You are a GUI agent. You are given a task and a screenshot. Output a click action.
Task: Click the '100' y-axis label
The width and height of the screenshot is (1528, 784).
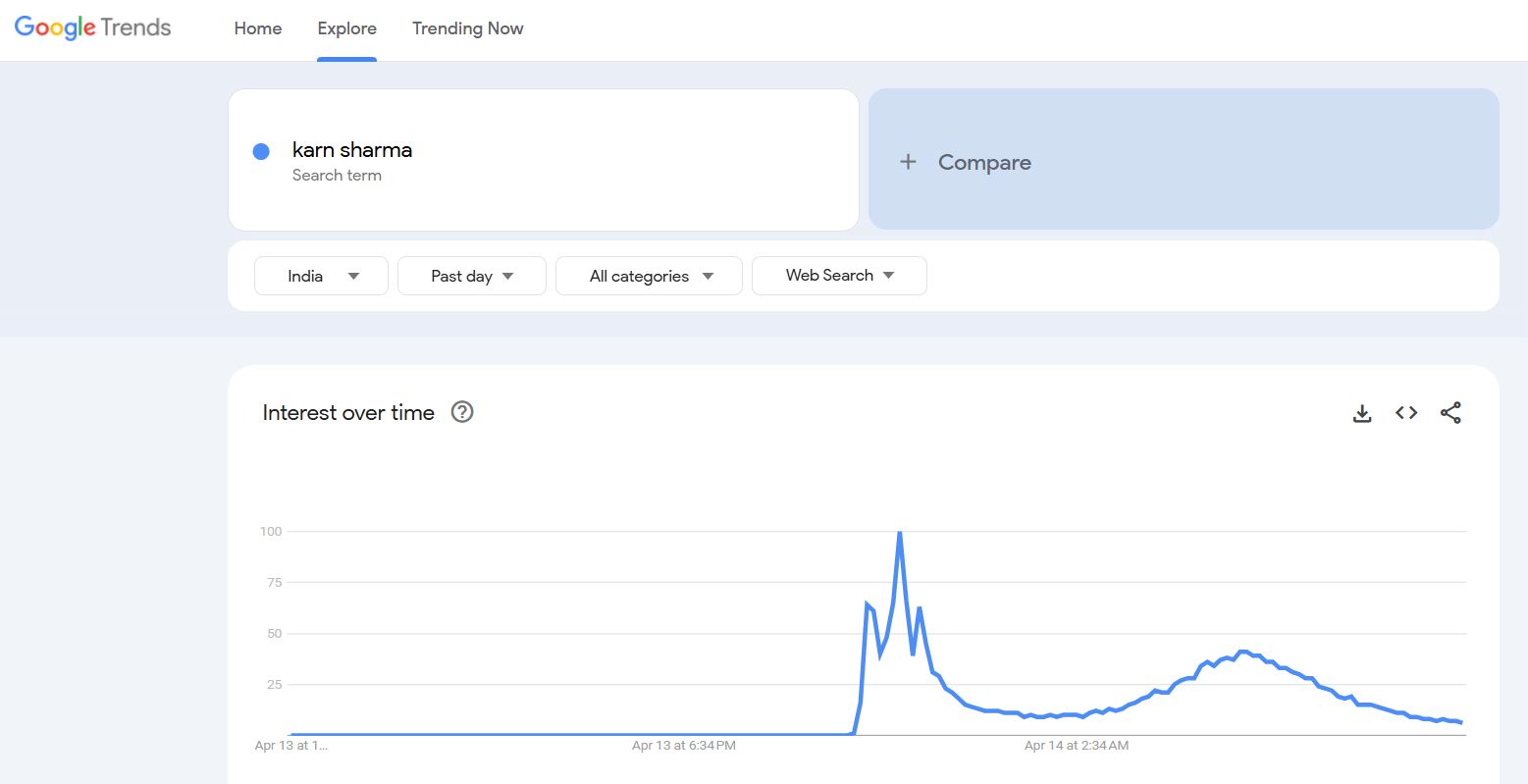coord(270,532)
